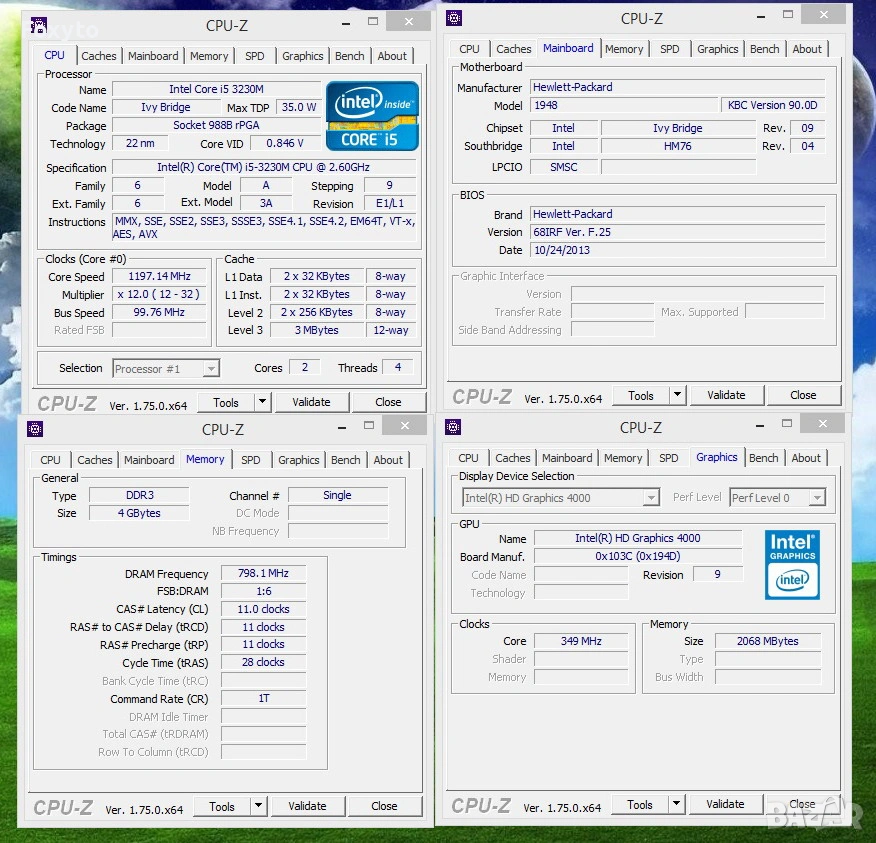Screen dimensions: 876x843
Task: Click CPU-Z title icon in the Graphics tab window
Action: [454, 427]
